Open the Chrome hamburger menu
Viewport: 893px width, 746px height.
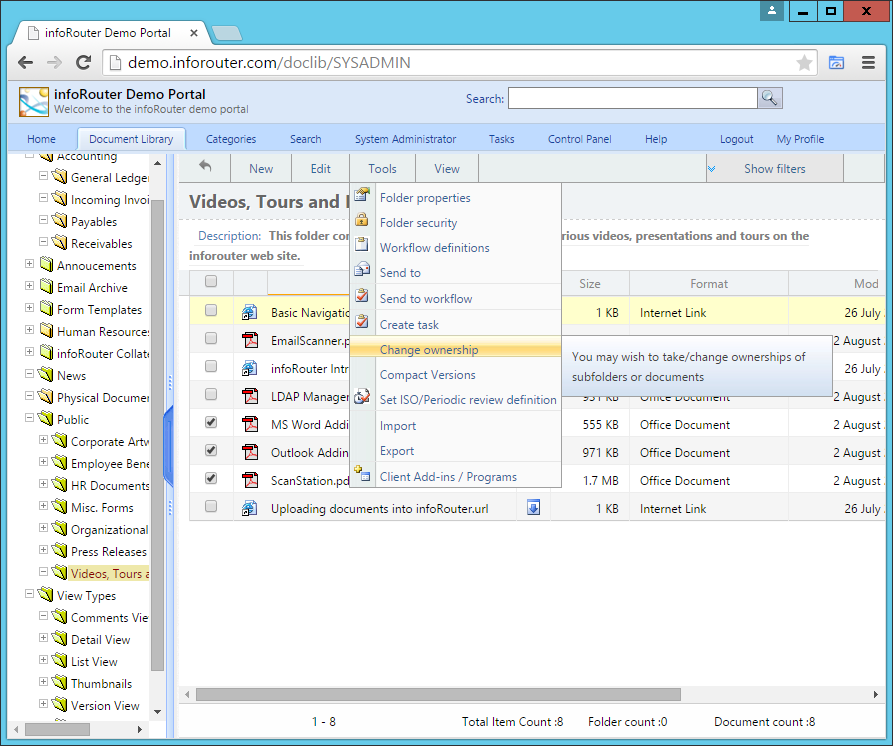[x=868, y=63]
